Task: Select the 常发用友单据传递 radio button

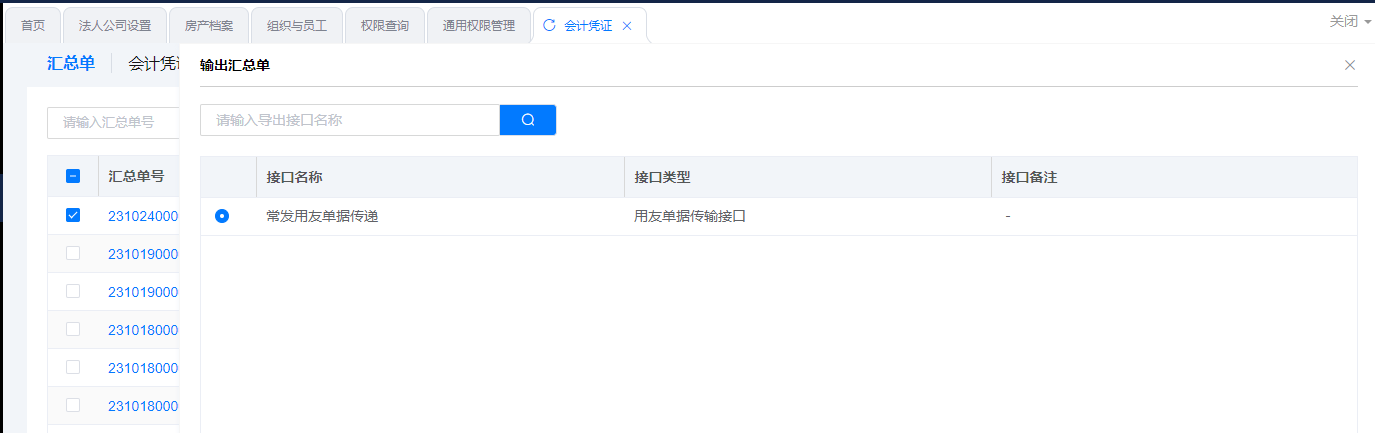Action: click(222, 216)
